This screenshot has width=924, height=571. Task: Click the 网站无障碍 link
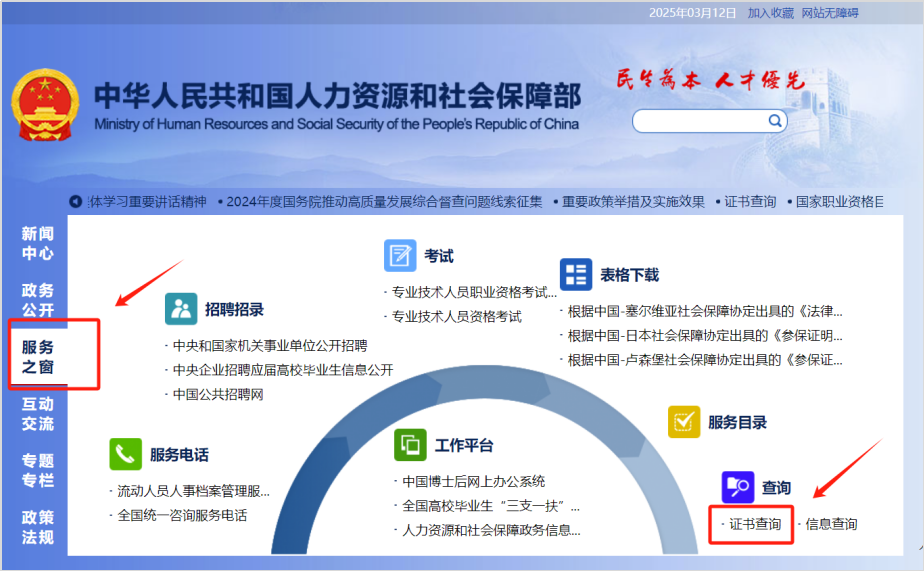pyautogui.click(x=830, y=13)
